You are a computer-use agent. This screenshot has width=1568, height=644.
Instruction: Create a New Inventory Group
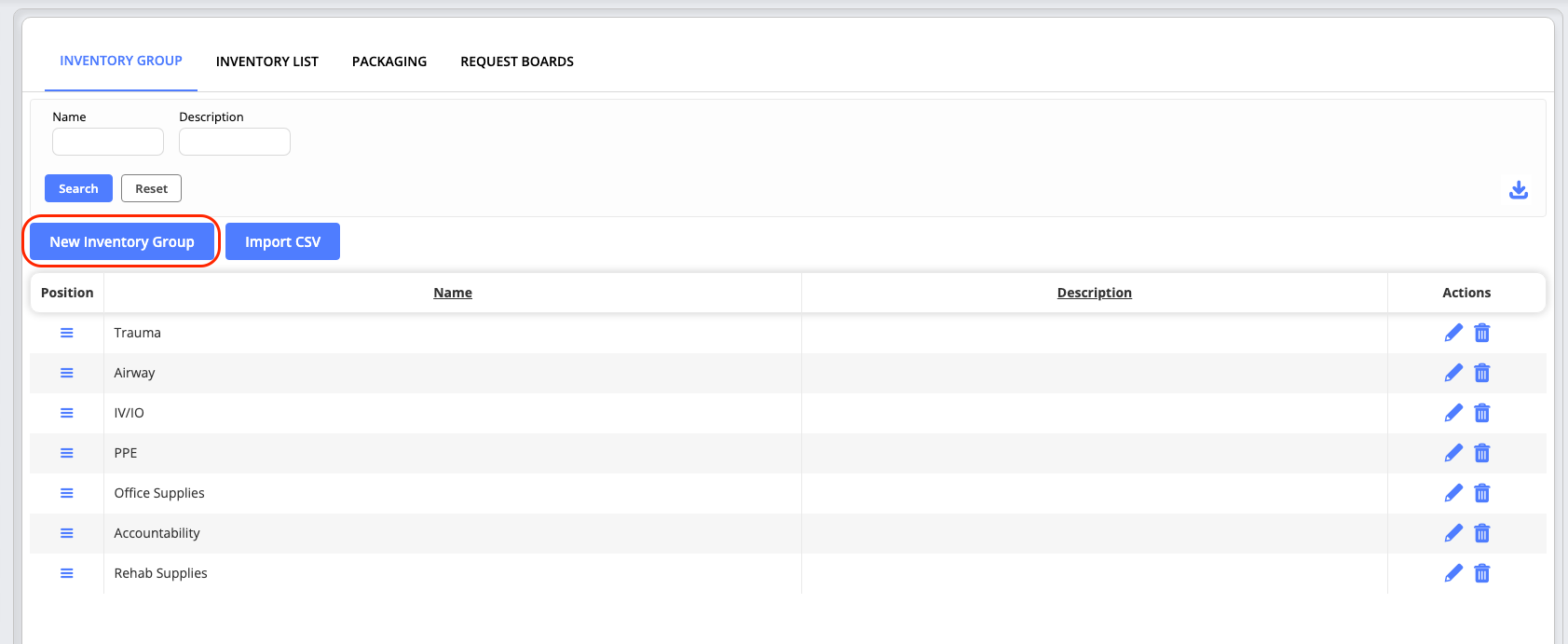[x=122, y=241]
